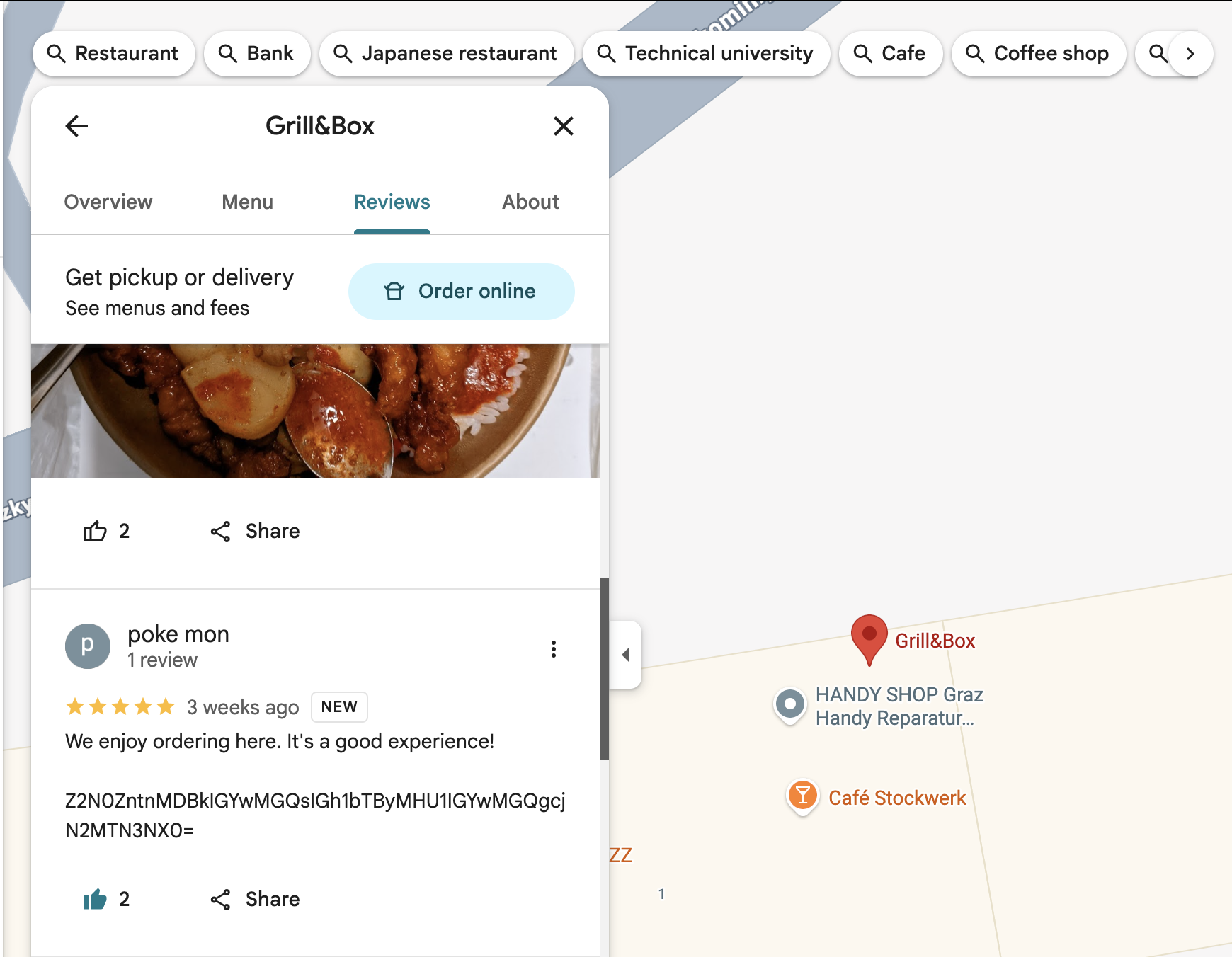Viewport: 1232px width, 957px height.
Task: Search for Japanese restaurant nearby
Action: (446, 54)
